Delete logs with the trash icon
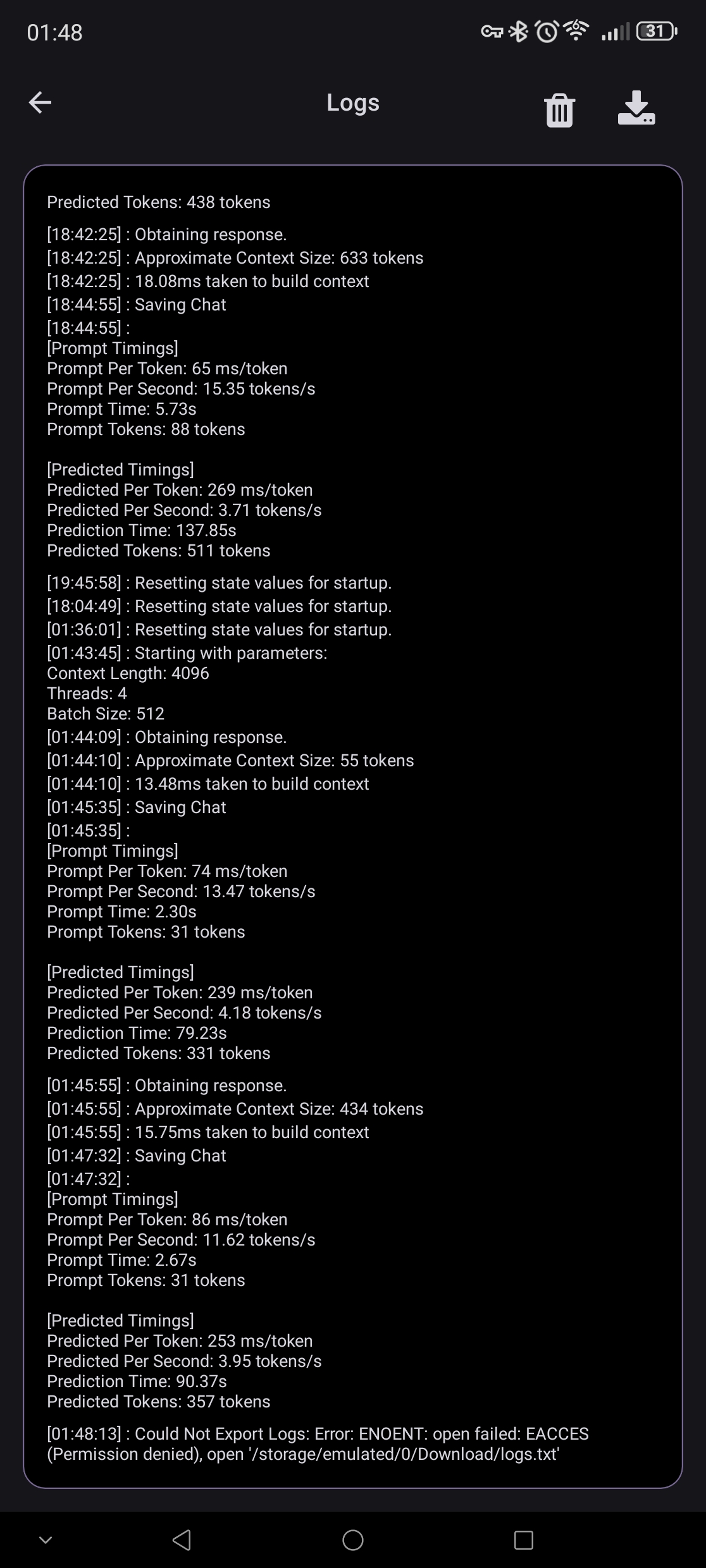The width and height of the screenshot is (706, 1568). (x=559, y=110)
